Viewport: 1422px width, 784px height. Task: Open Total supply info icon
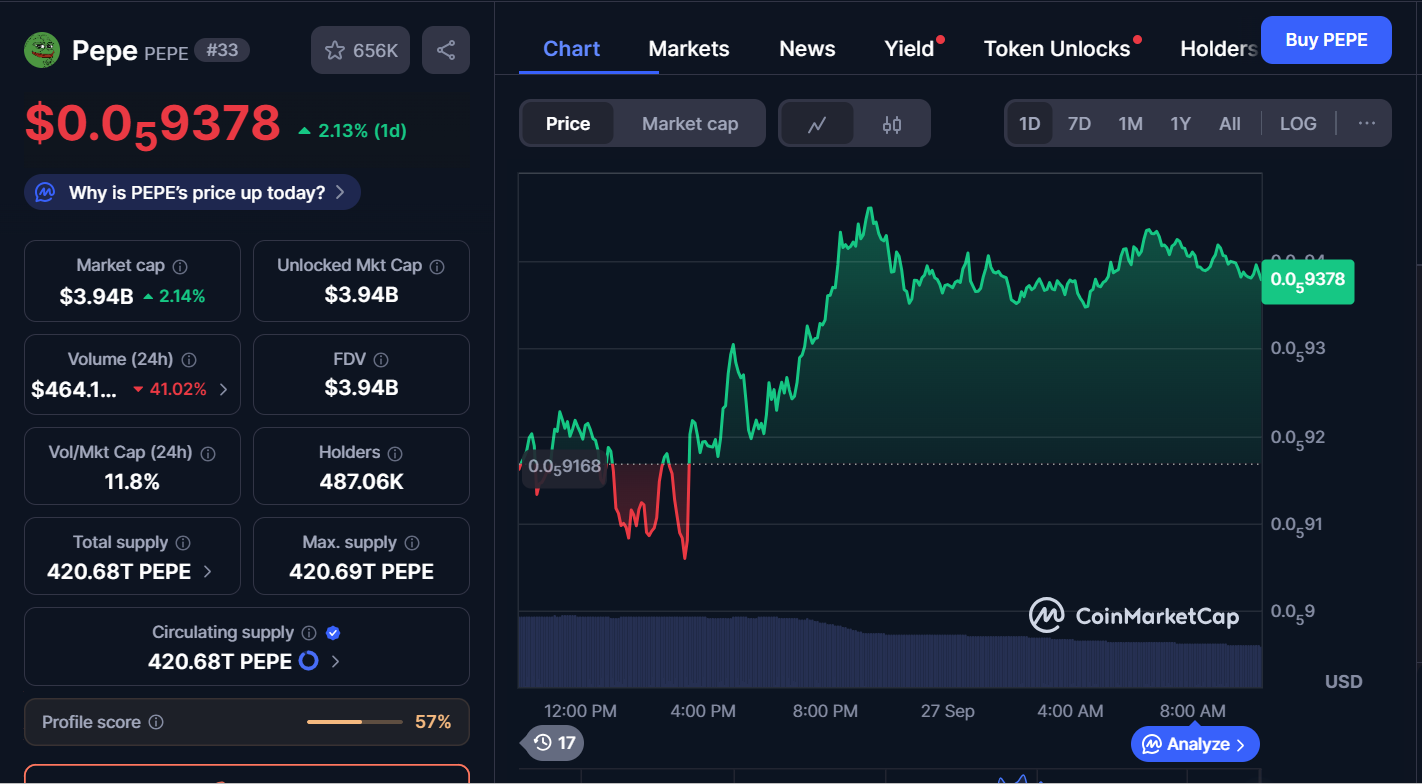click(x=183, y=543)
